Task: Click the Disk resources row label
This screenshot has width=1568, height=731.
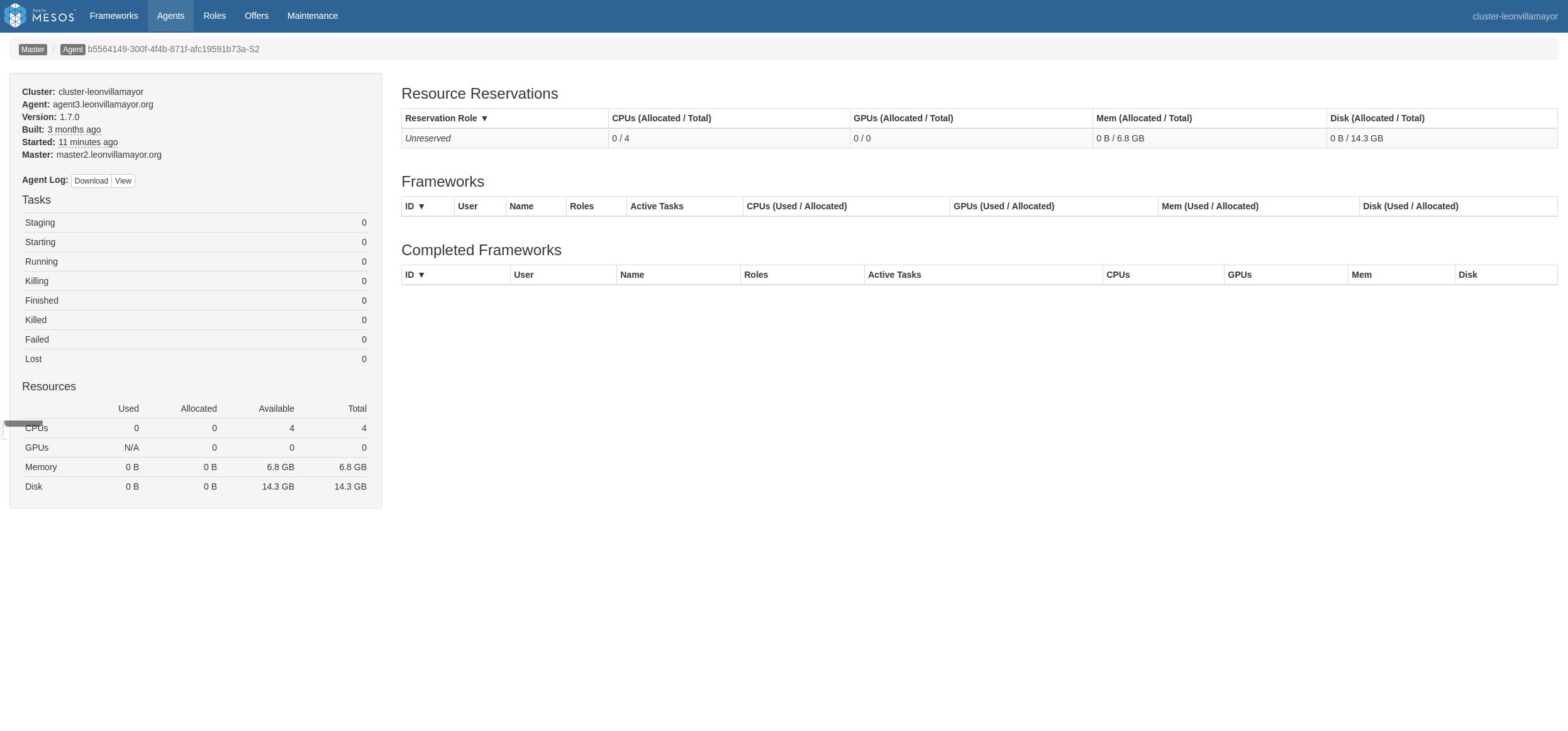Action: [x=34, y=486]
